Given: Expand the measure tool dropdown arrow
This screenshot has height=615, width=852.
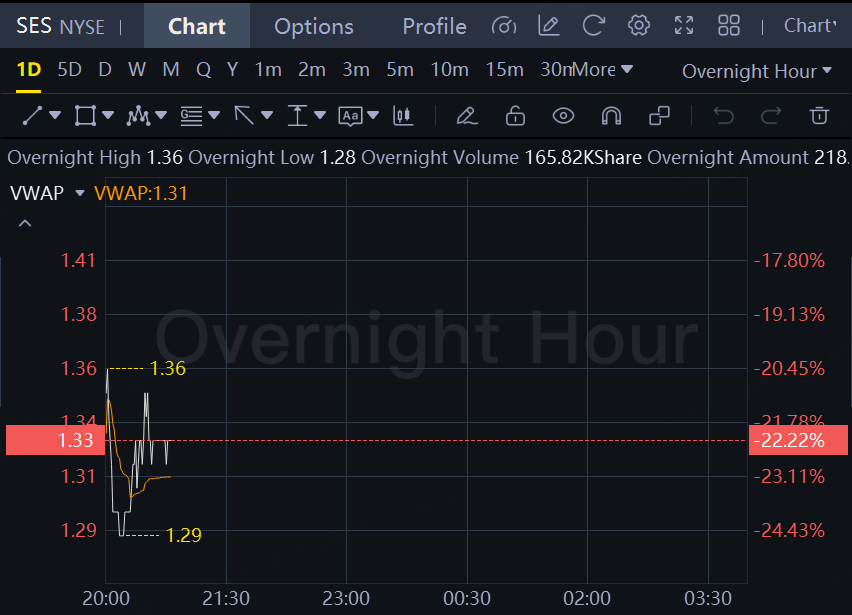Looking at the screenshot, I should [320, 115].
